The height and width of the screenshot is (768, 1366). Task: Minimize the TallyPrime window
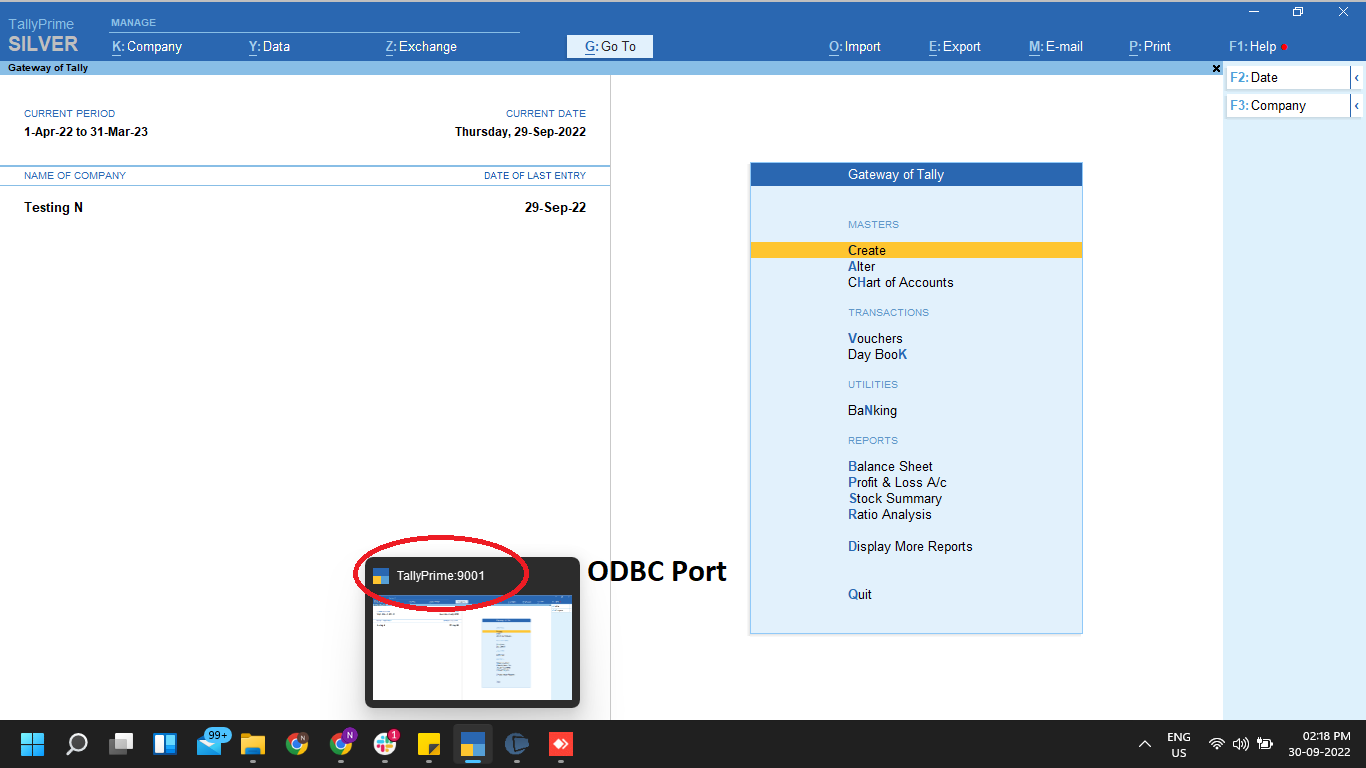click(x=1254, y=12)
